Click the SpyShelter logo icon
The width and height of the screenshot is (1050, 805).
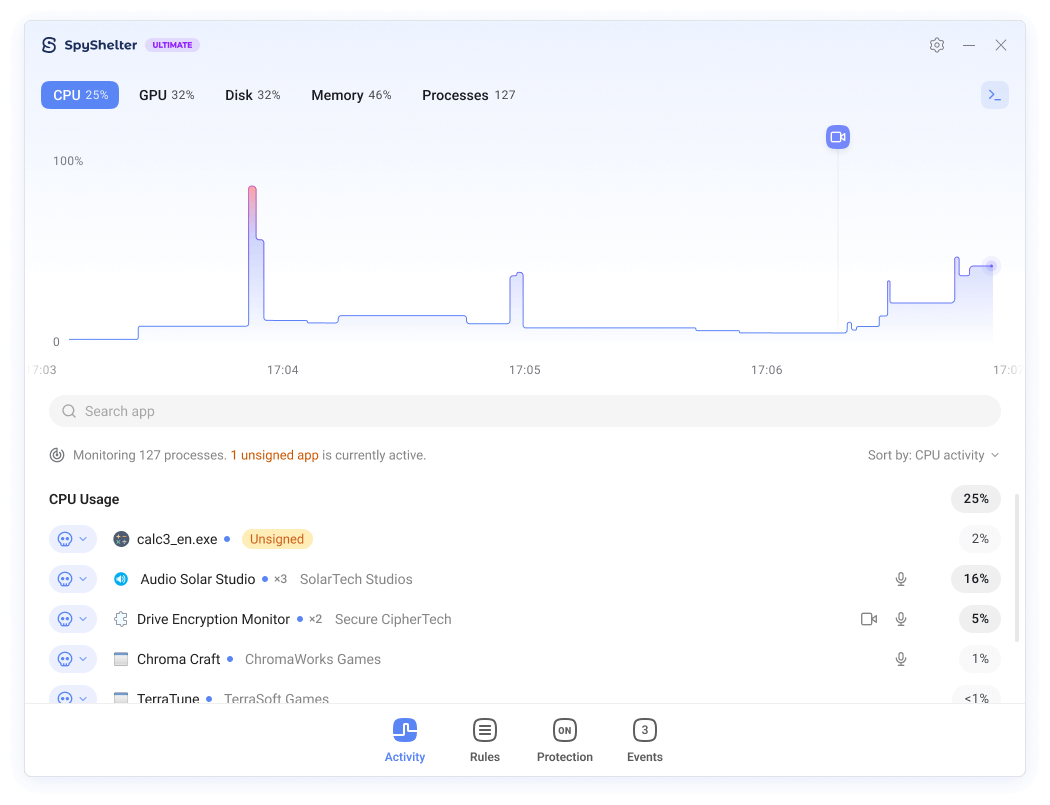(x=49, y=45)
